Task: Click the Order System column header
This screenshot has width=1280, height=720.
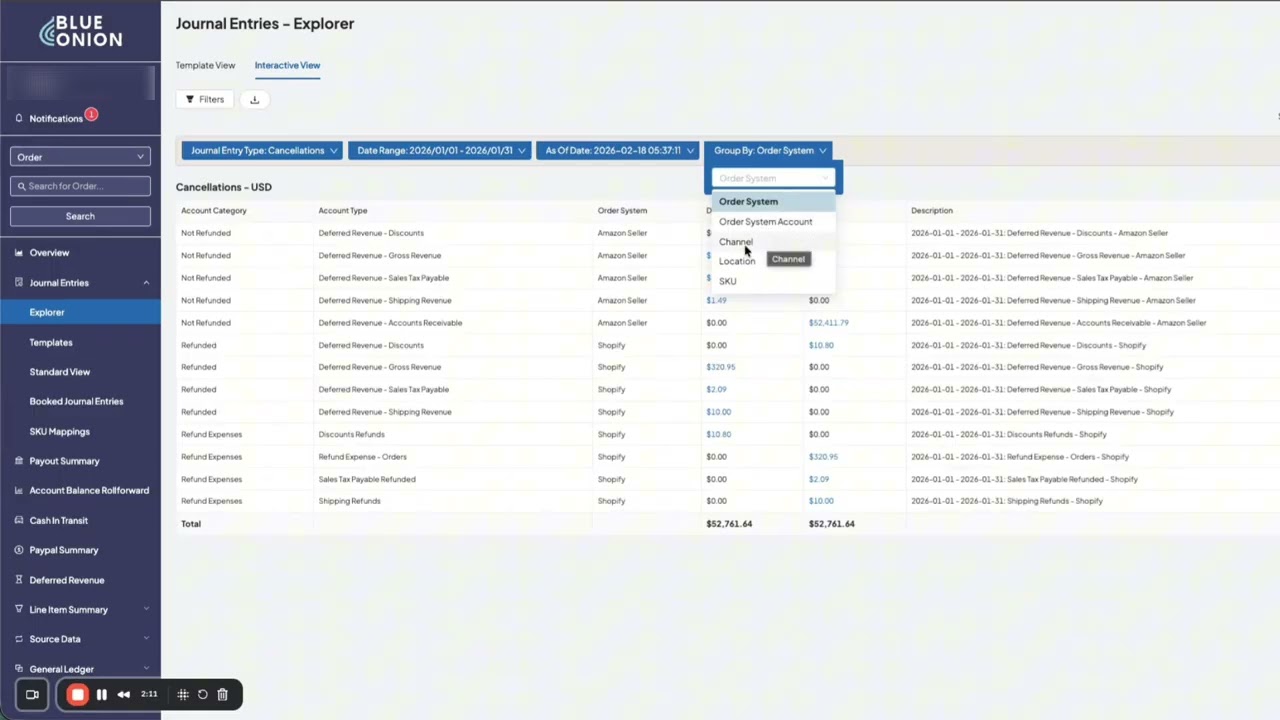Action: point(622,211)
